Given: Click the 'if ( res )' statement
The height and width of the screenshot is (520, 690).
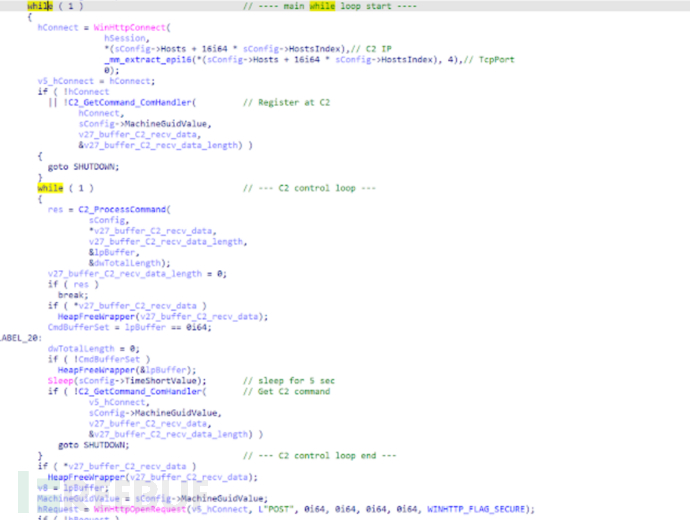Looking at the screenshot, I should [73, 284].
